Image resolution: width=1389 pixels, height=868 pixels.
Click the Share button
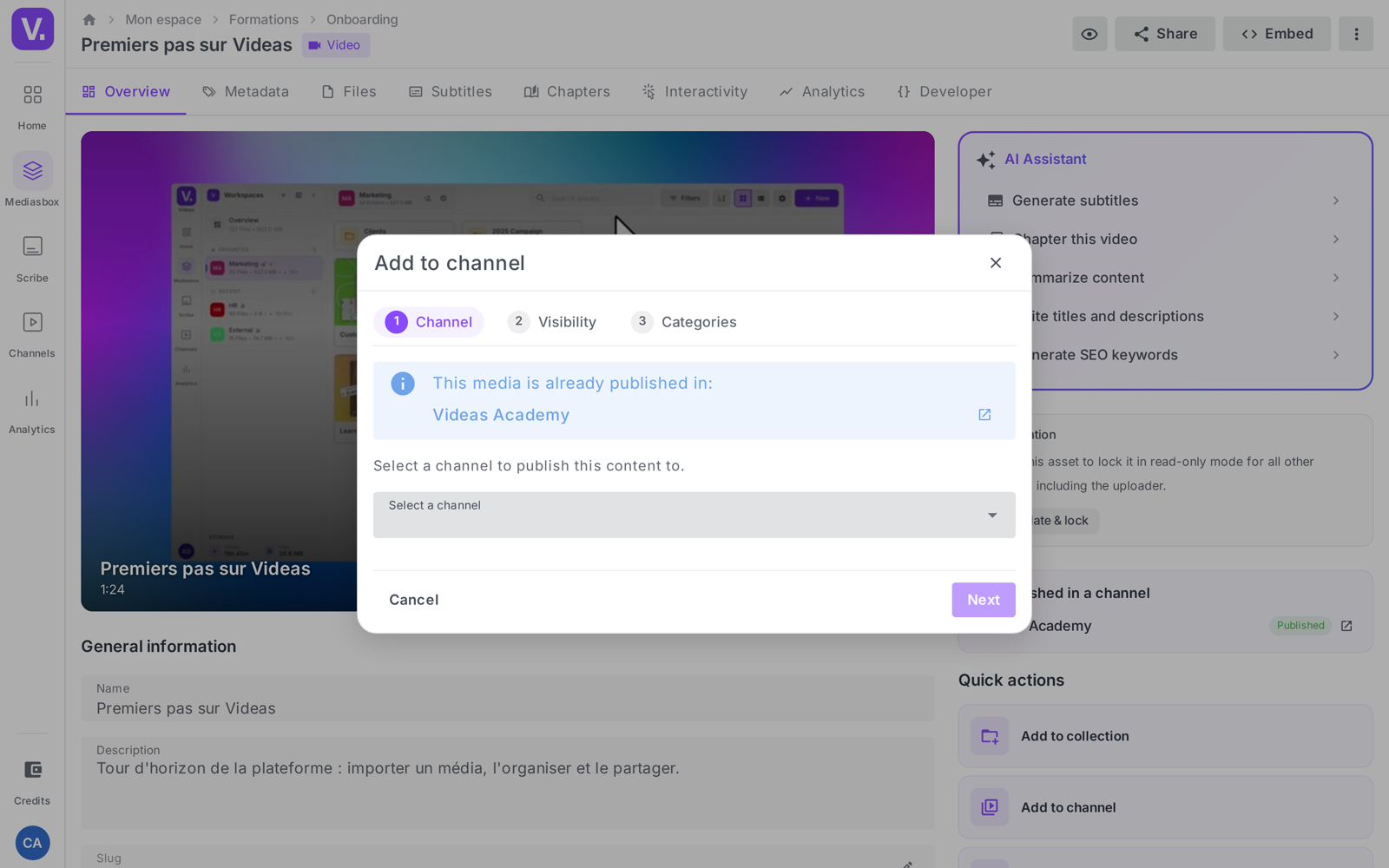(x=1165, y=34)
